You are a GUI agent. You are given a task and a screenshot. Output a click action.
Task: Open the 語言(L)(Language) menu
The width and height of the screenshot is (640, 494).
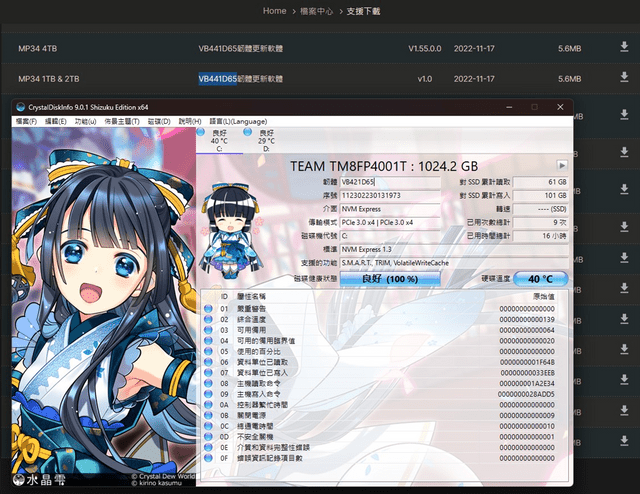pyautogui.click(x=238, y=121)
